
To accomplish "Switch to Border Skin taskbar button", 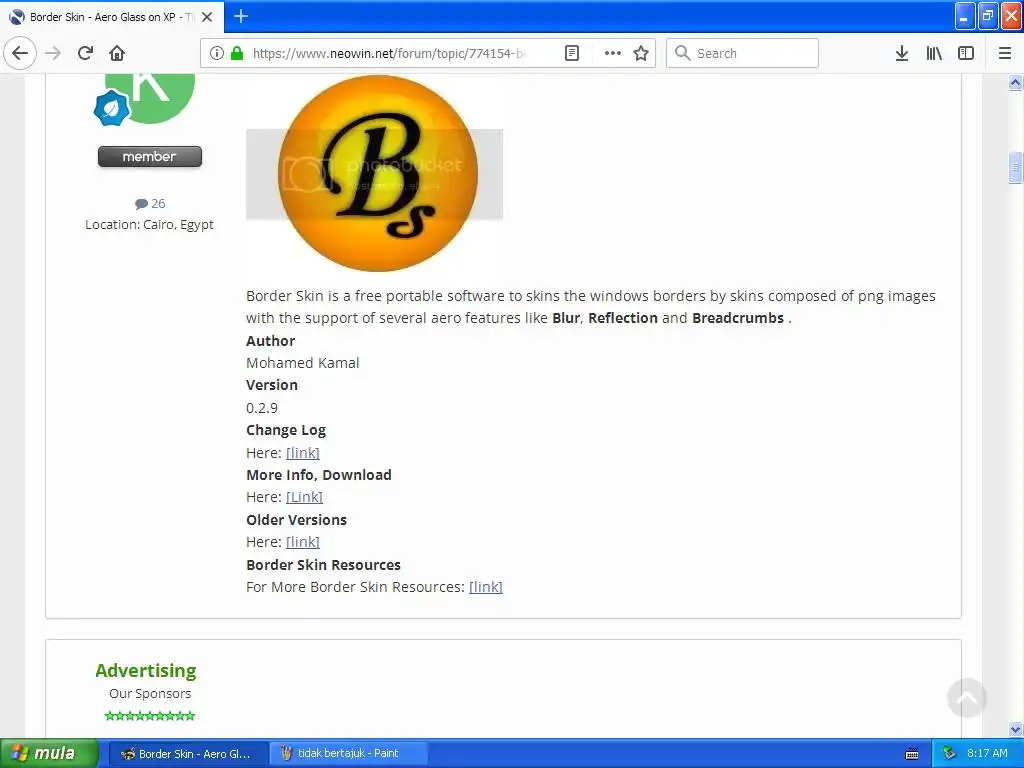I will 188,754.
